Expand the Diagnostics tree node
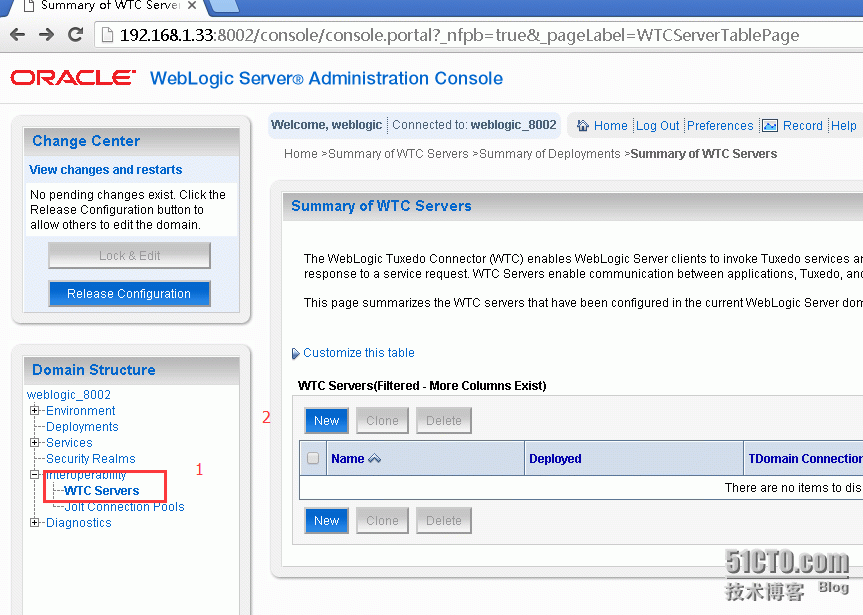 click(x=35, y=522)
